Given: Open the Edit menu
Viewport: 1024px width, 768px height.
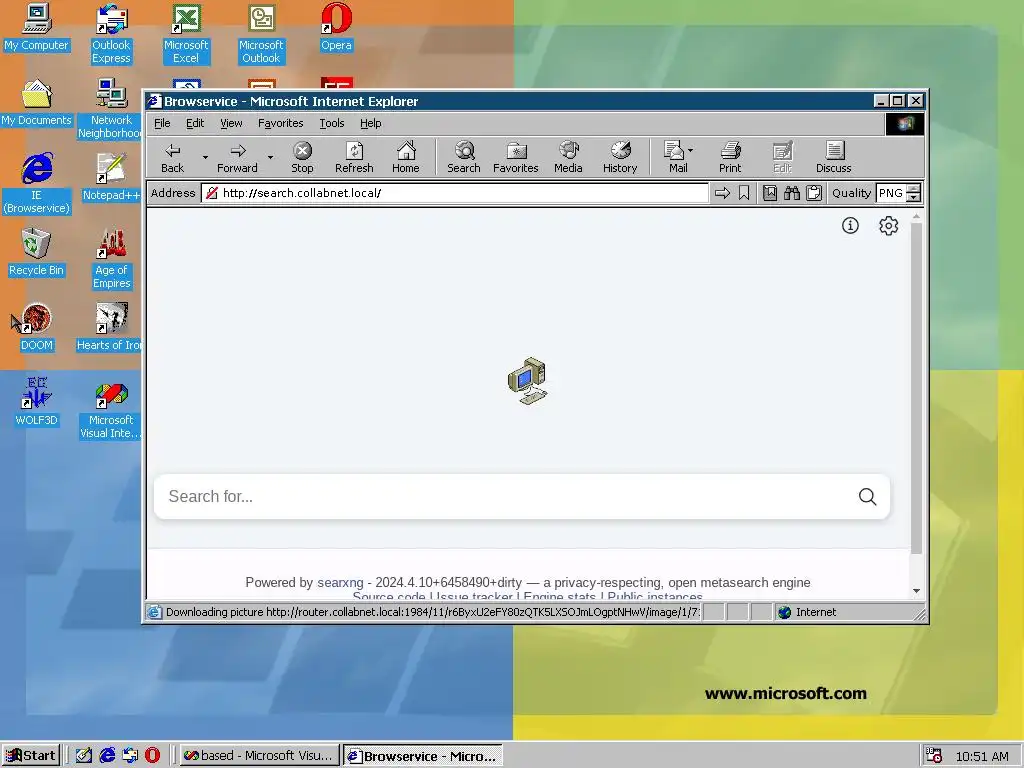Looking at the screenshot, I should (x=195, y=123).
